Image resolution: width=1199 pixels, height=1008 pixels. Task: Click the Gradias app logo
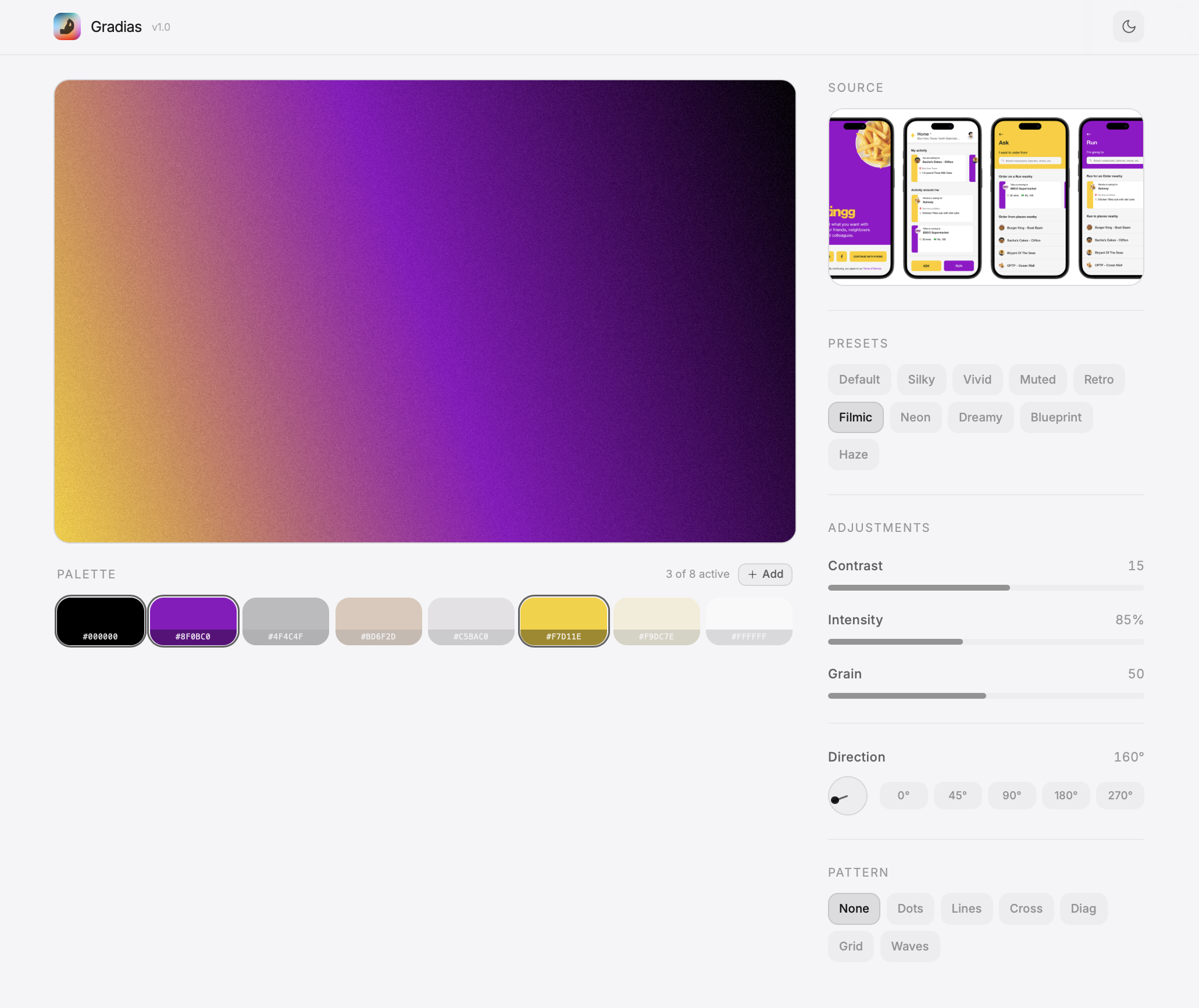tap(67, 27)
